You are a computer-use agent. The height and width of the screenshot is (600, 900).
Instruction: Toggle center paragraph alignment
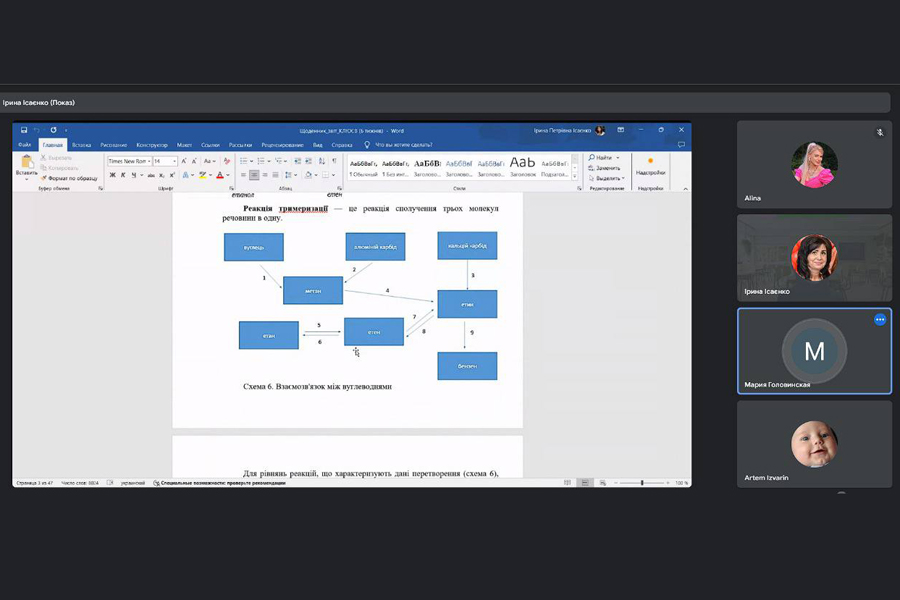point(254,175)
